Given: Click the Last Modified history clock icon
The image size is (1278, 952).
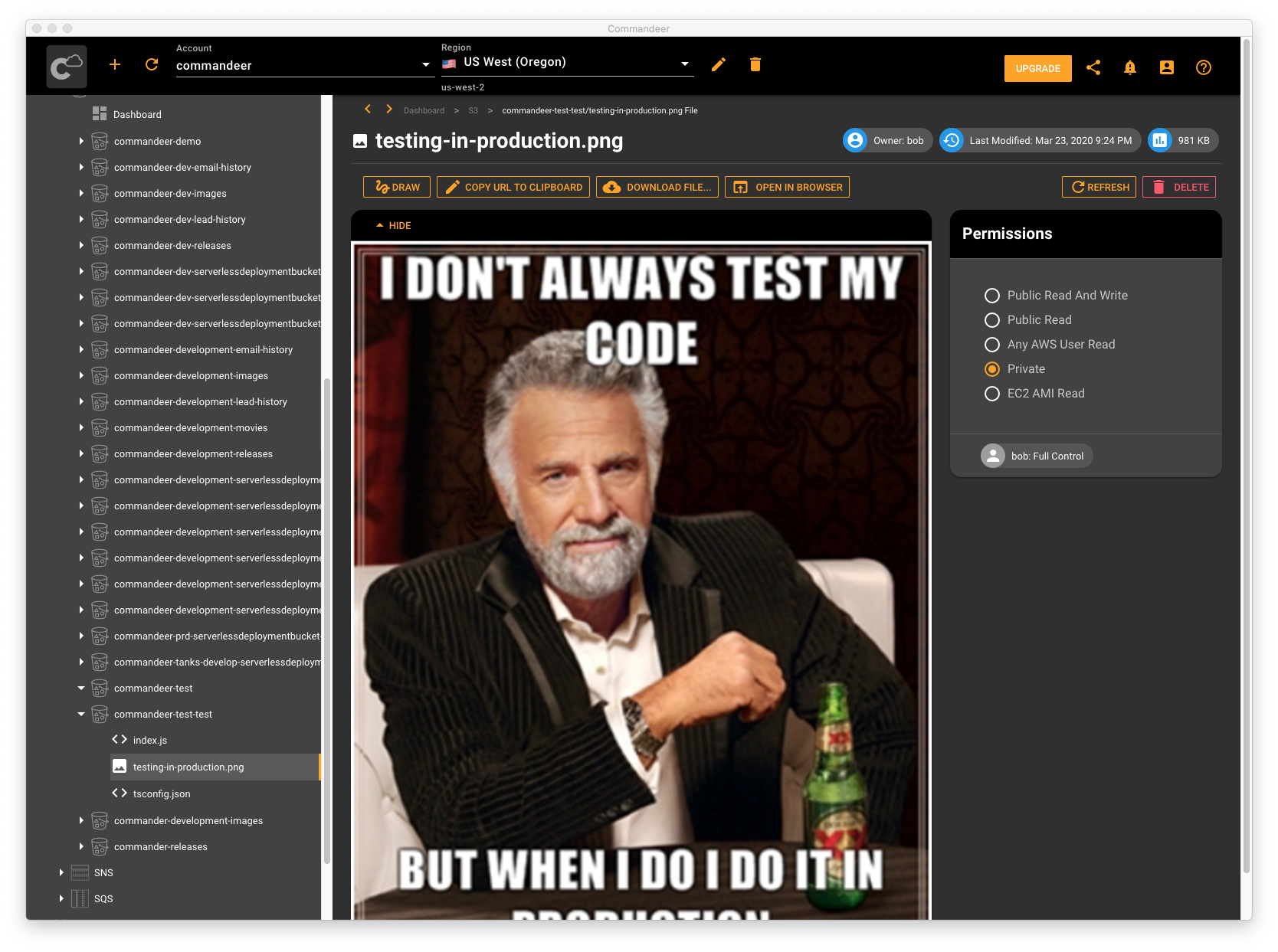Looking at the screenshot, I should click(x=952, y=140).
